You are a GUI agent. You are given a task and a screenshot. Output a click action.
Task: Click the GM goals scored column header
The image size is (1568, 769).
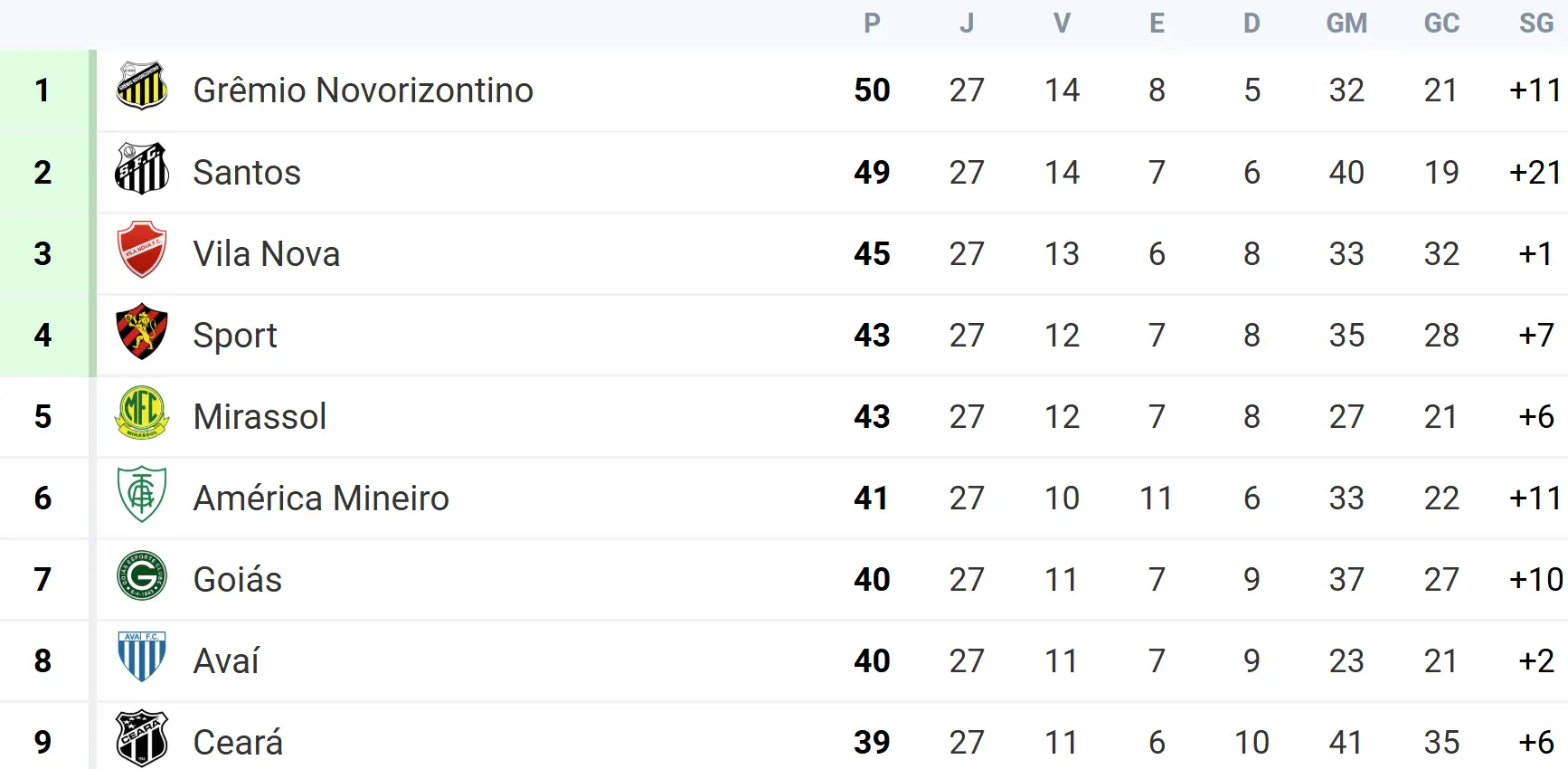click(1346, 24)
